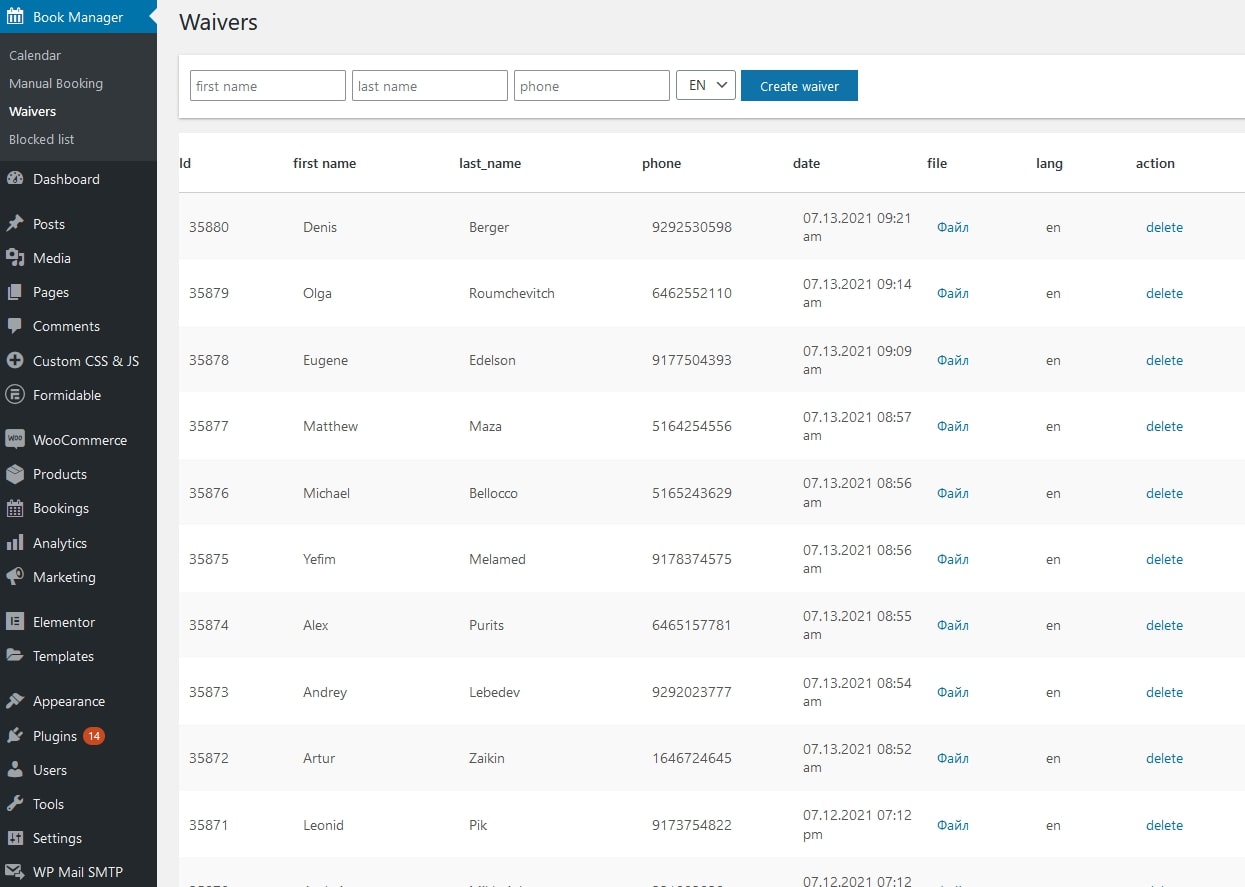Screen dimensions: 1245x887
Task: Click the Tools wrench icon
Action: point(15,804)
